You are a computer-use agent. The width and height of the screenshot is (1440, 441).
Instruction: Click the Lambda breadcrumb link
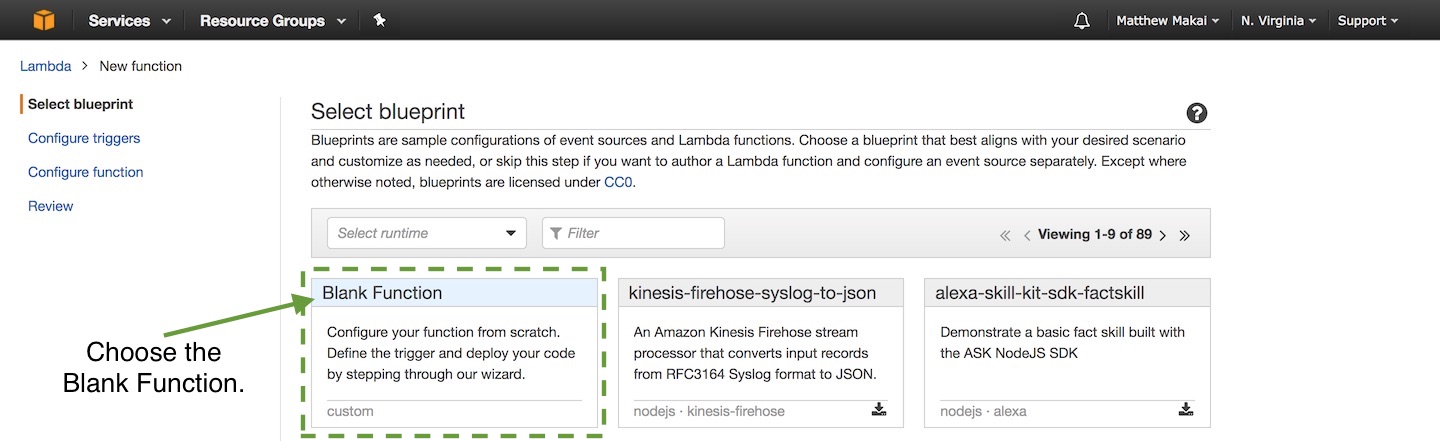pos(45,66)
